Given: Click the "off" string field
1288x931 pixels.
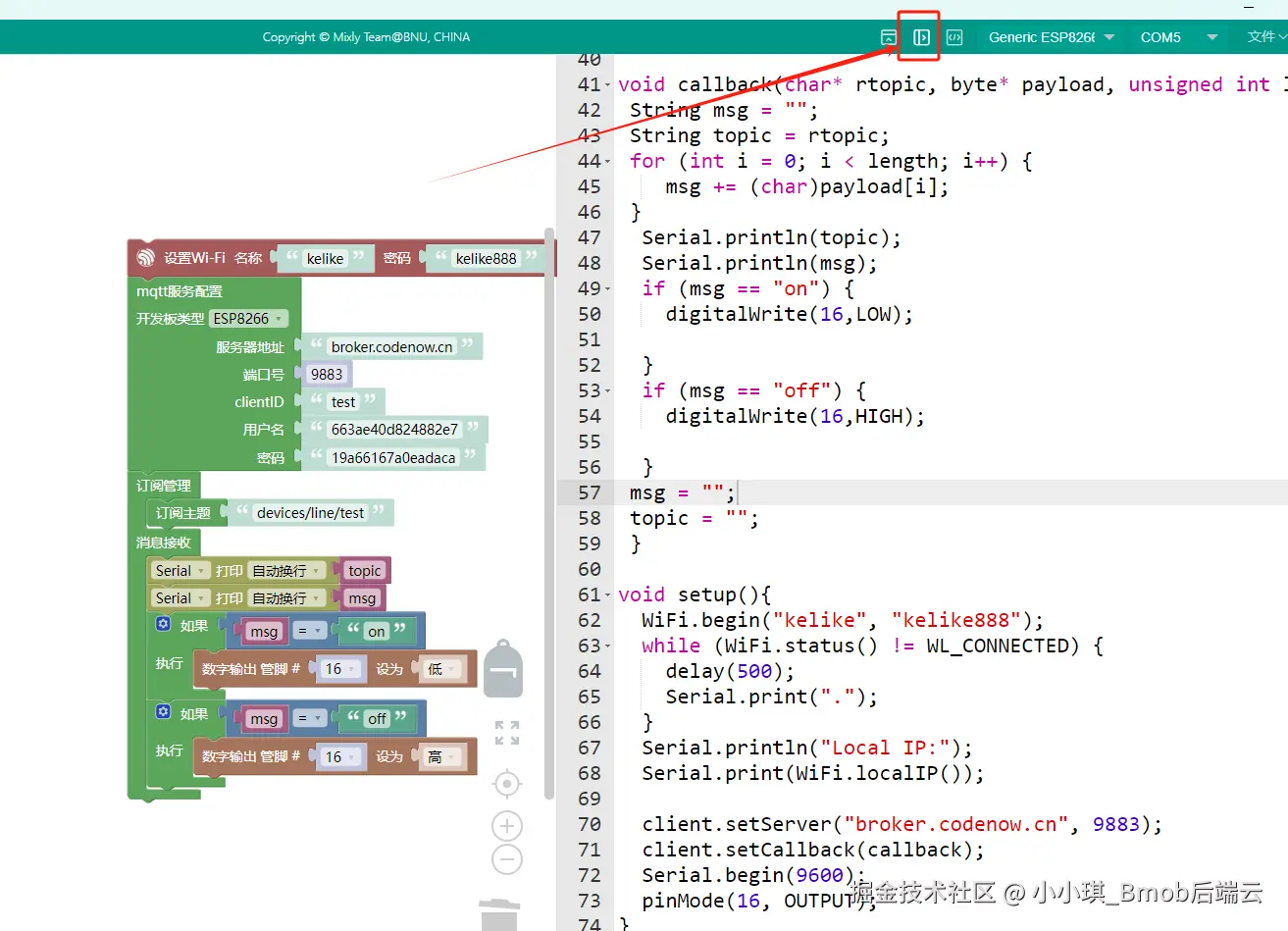Looking at the screenshot, I should pos(378,719).
